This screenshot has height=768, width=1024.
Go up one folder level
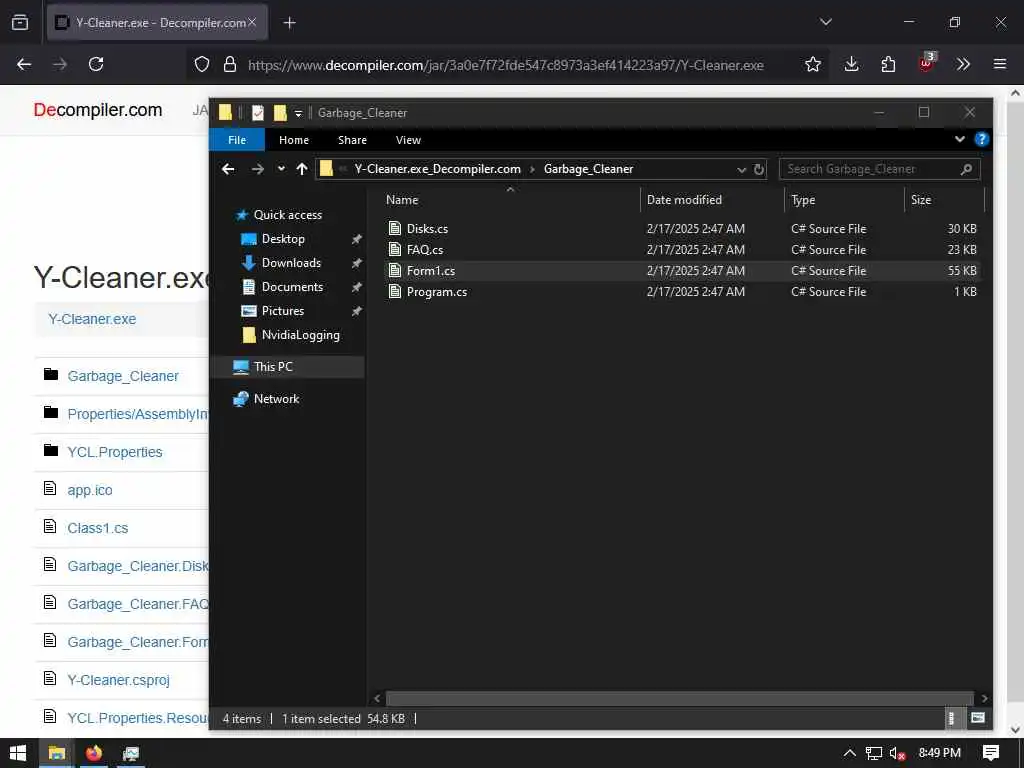coord(302,169)
